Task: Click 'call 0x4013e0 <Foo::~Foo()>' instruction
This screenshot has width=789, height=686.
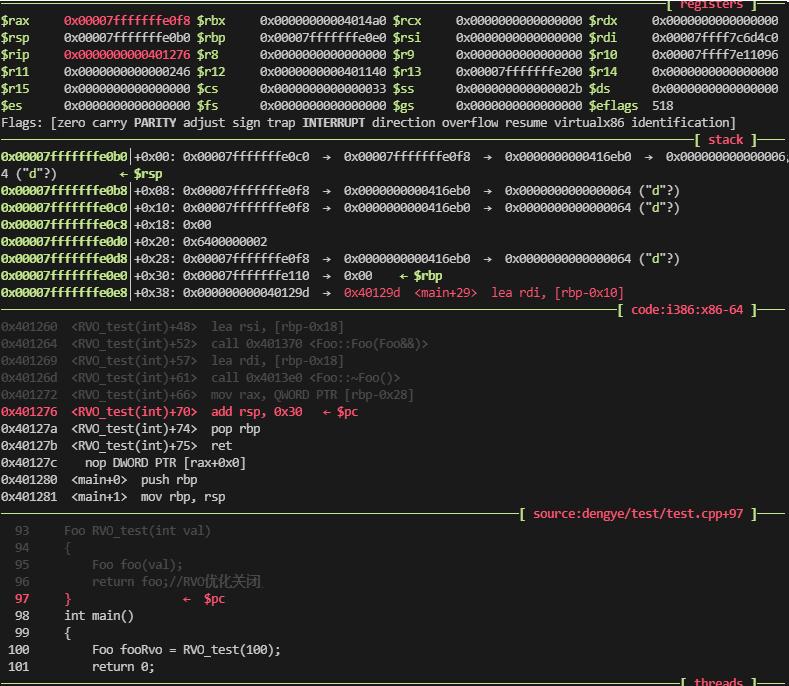Action: pos(305,378)
